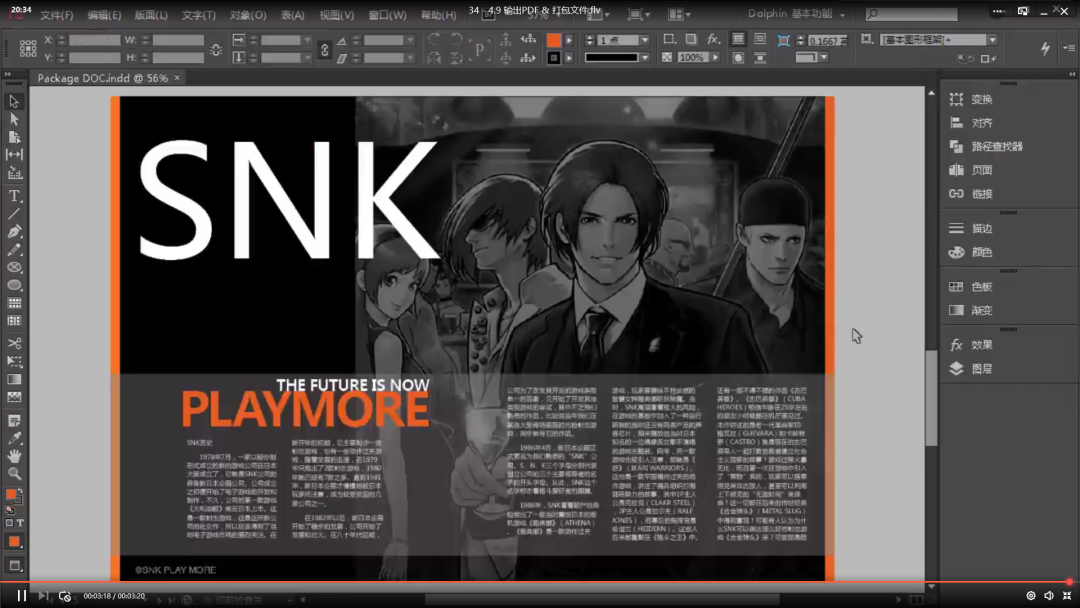Screen dimensions: 1080x608
Task: Select the Direct Selection tool
Action: click(x=14, y=119)
